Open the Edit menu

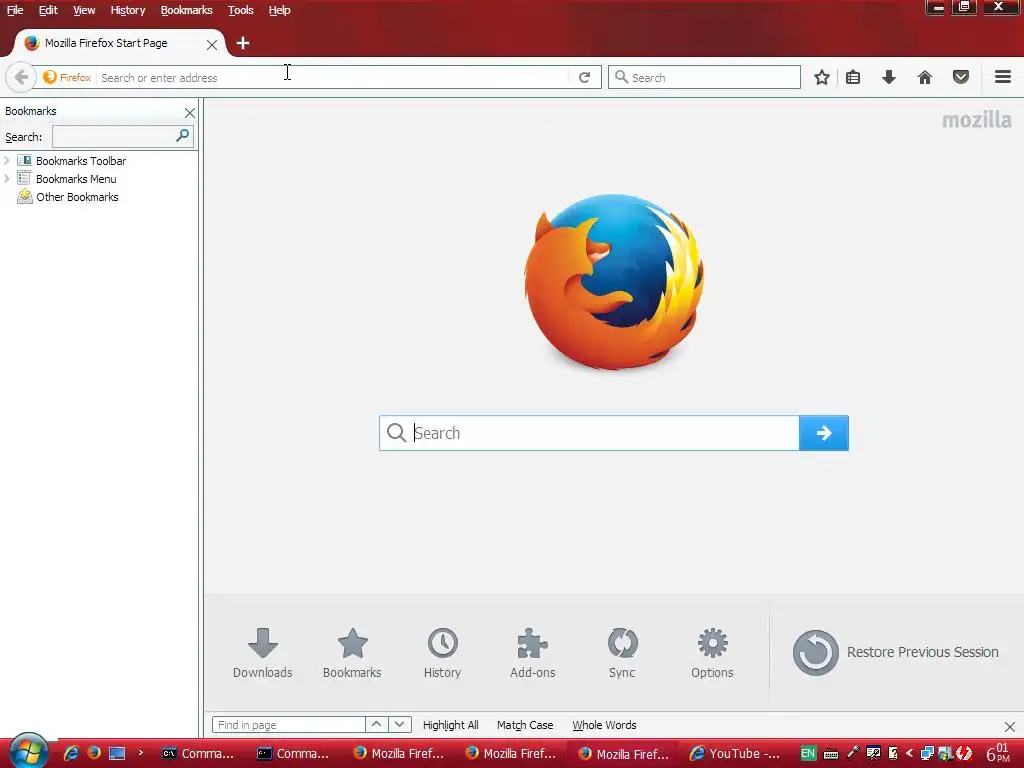point(48,10)
